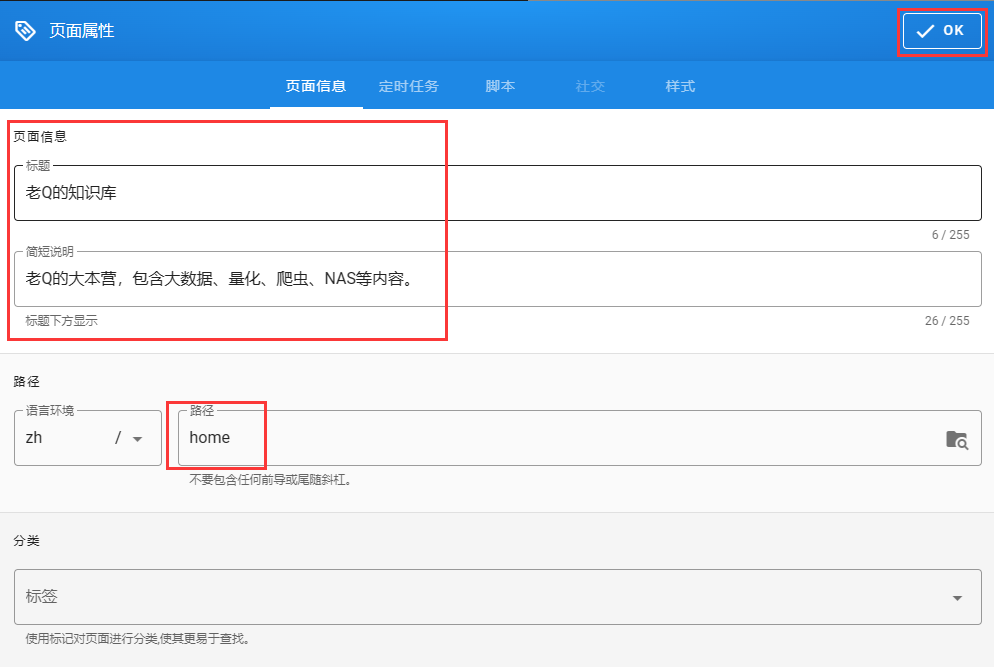Click the 6 / 255 title counter

tap(950, 235)
